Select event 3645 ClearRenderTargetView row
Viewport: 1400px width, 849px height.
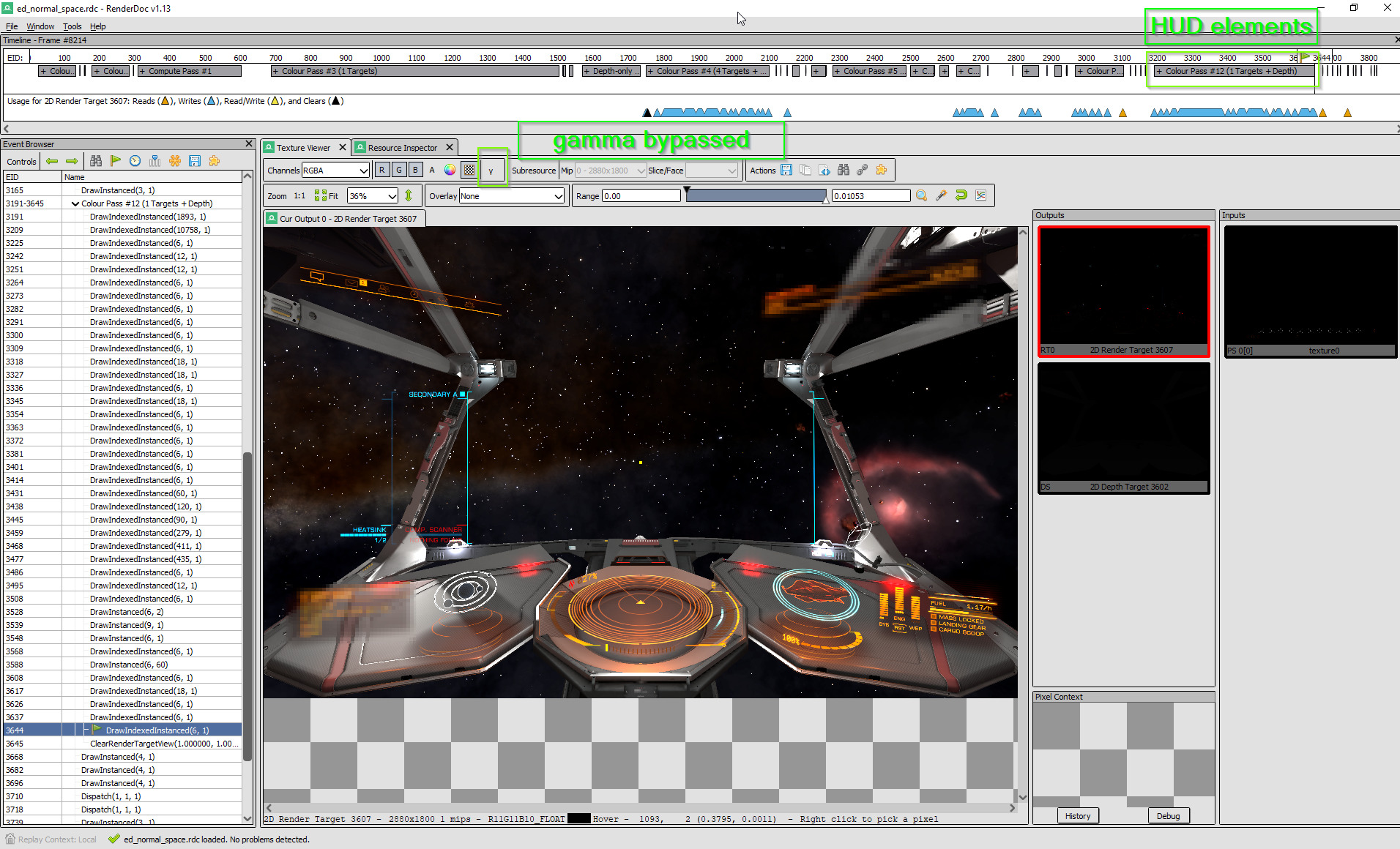122,744
